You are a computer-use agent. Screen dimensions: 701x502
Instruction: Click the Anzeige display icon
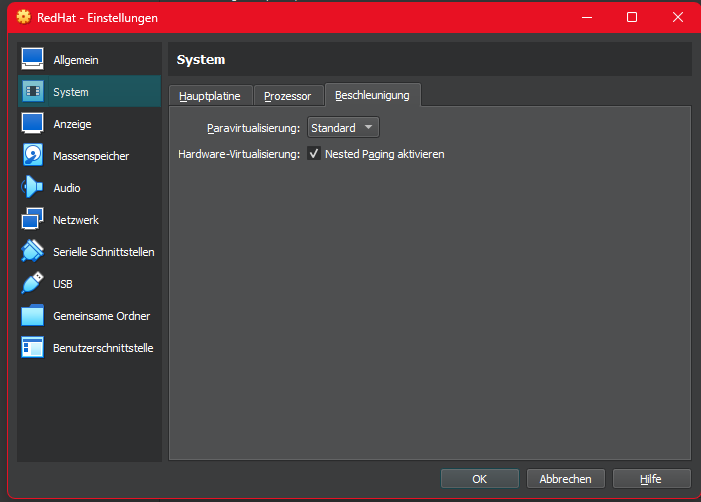[33, 123]
